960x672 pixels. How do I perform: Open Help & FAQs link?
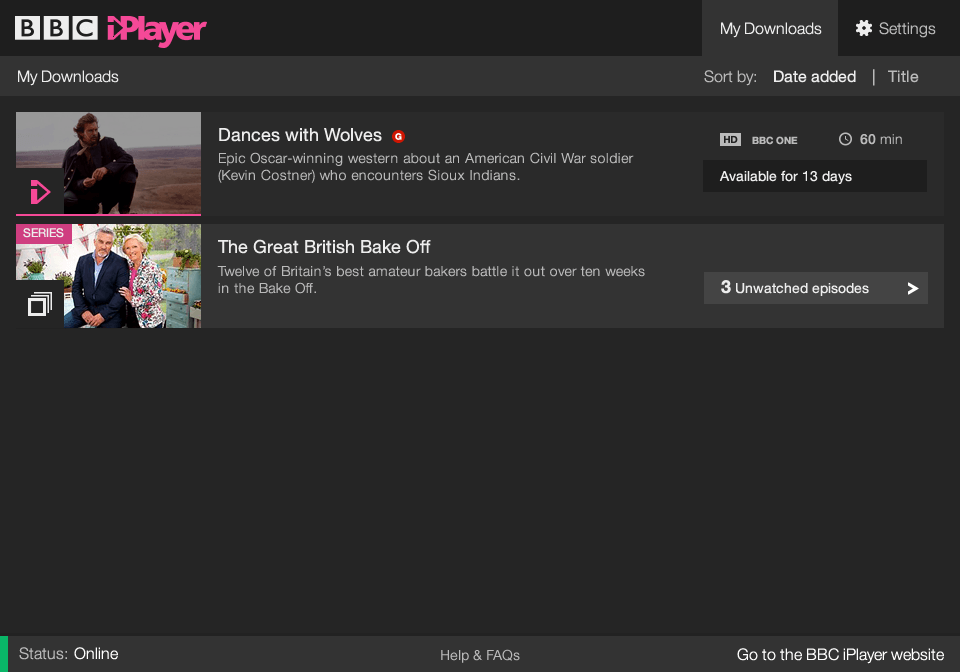pos(480,655)
